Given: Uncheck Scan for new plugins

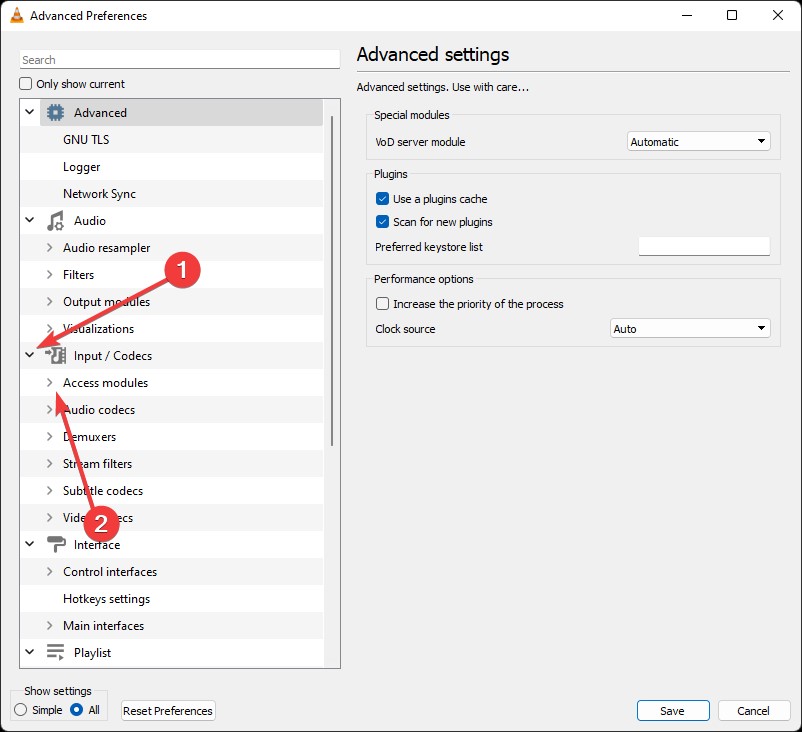Looking at the screenshot, I should (382, 221).
